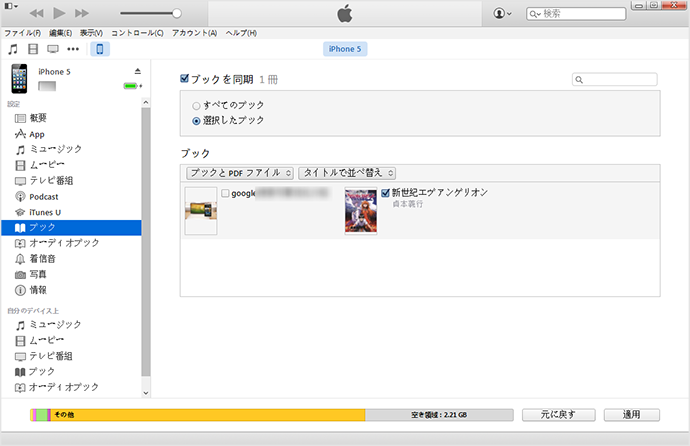Open the mini player menu icon at top left
The height and width of the screenshot is (446, 690).
[x=11, y=6]
